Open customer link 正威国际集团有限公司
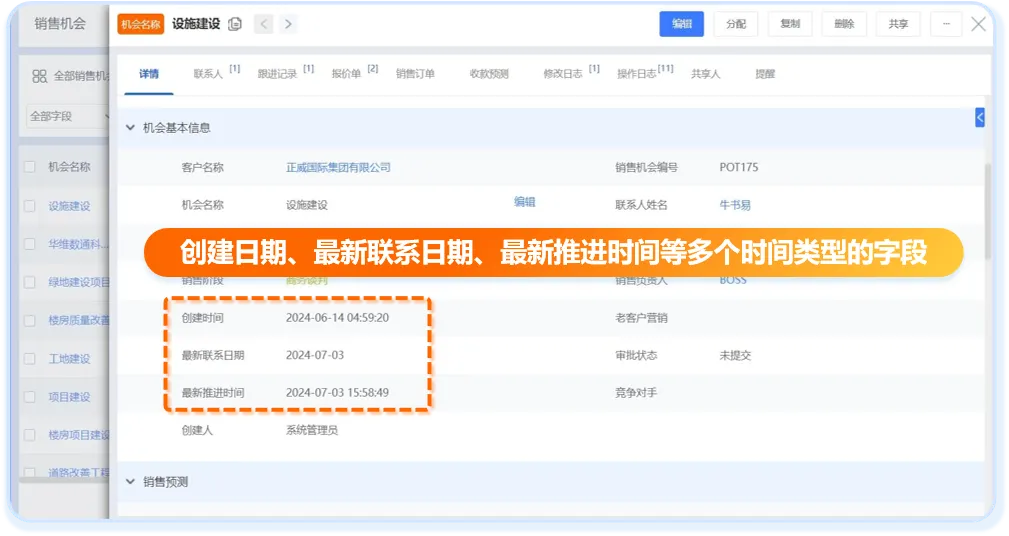 (338, 167)
